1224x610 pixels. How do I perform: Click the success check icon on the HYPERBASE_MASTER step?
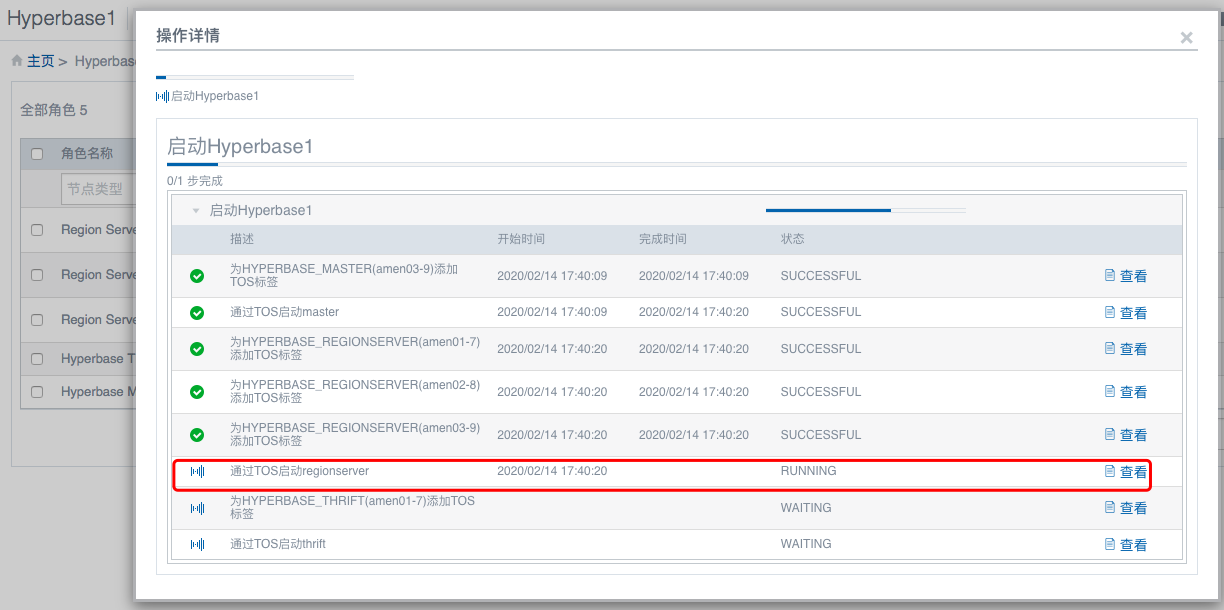tap(196, 275)
